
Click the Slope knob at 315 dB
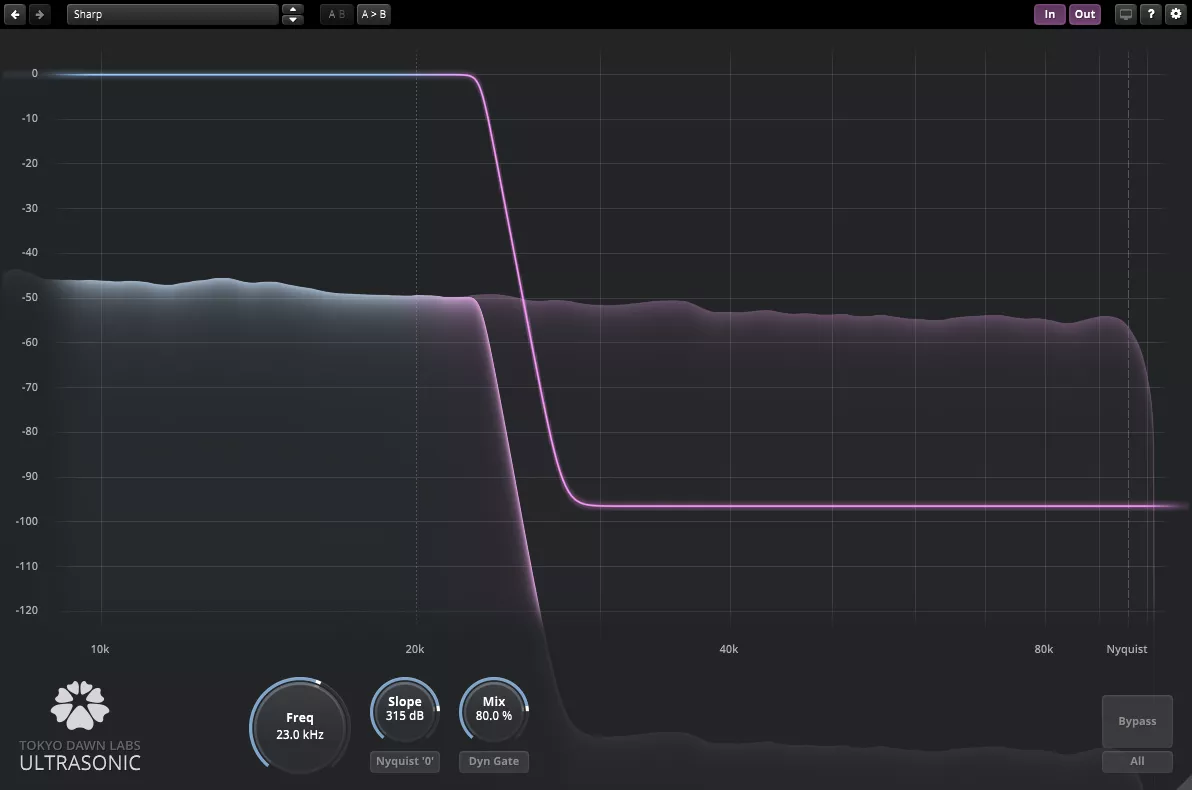click(x=405, y=710)
